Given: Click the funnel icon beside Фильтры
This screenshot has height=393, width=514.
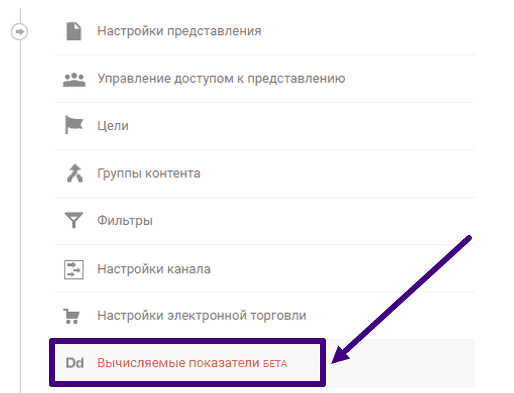Looking at the screenshot, I should (74, 220).
